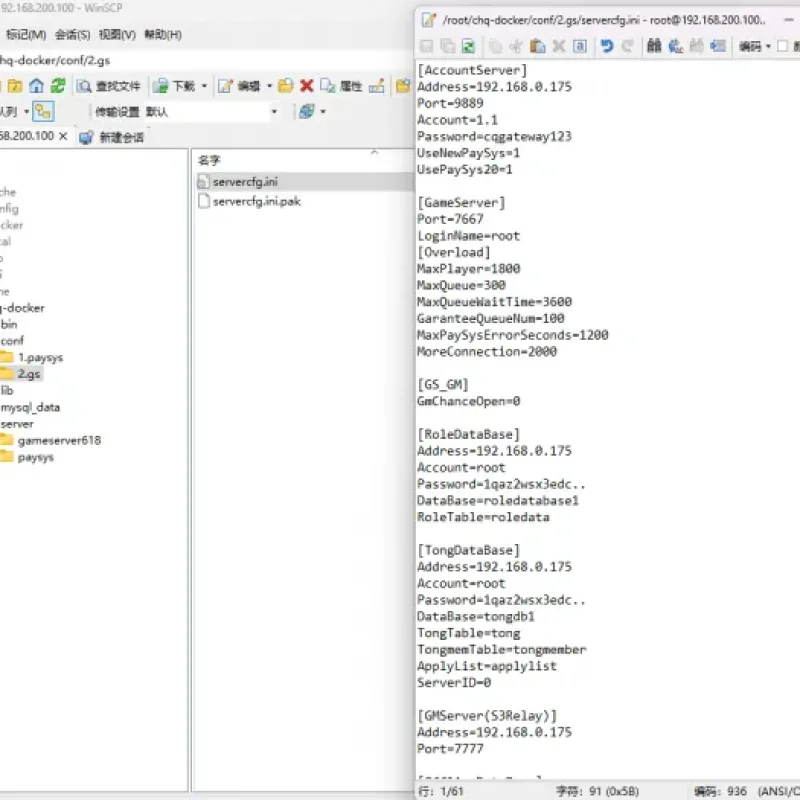Click the Select All icon in editor
Viewport: 800px width, 800px height.
(580, 46)
